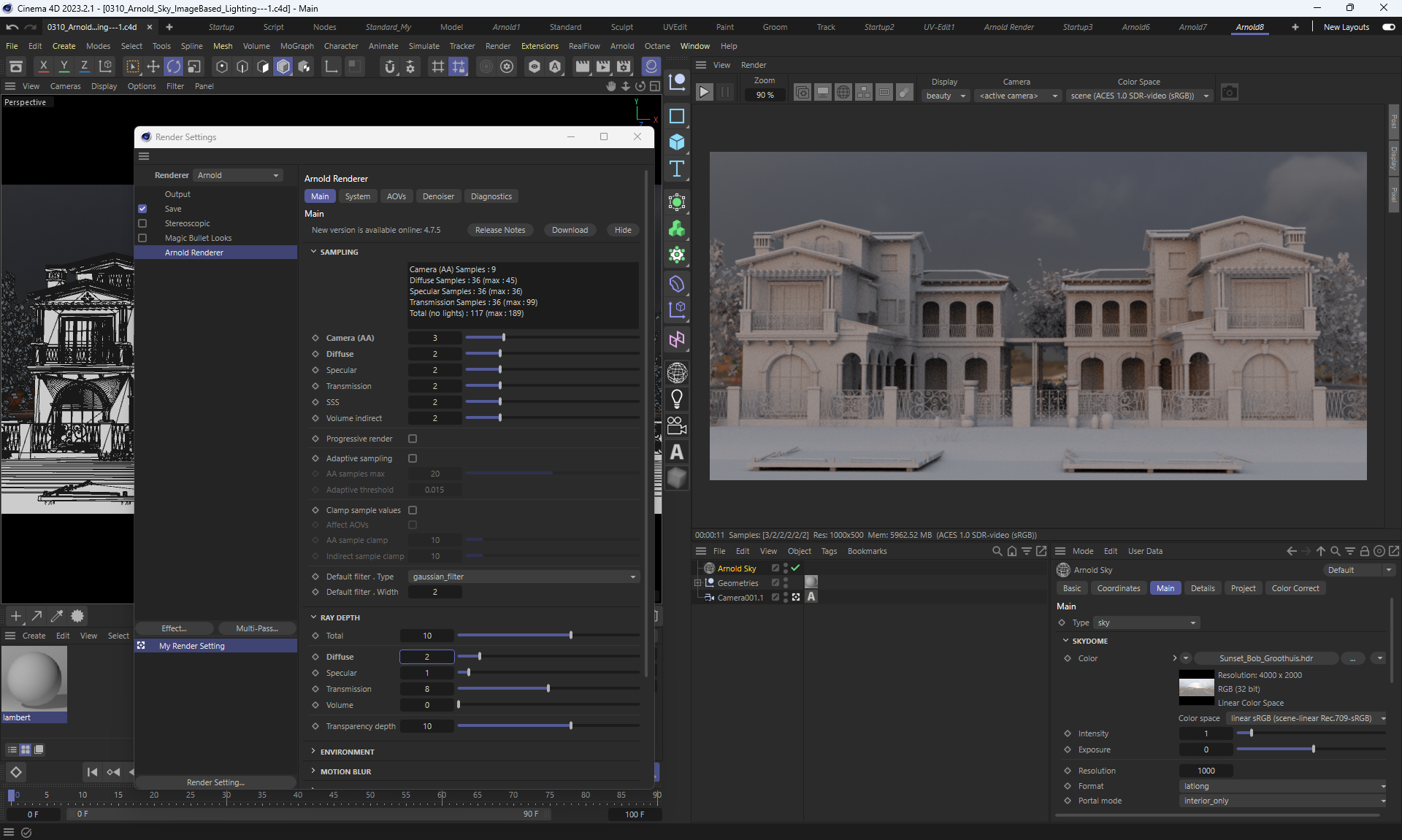Click the Rotate tool icon
Image resolution: width=1402 pixels, height=840 pixels.
click(x=174, y=67)
